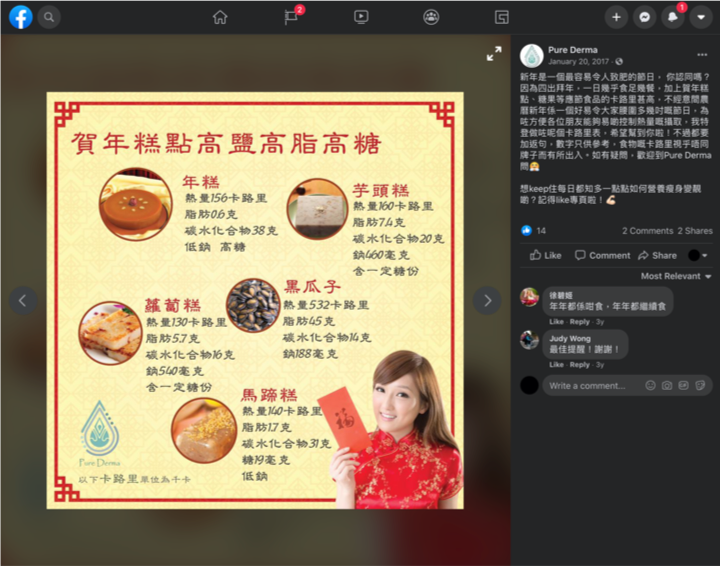The image size is (720, 566).
Task: Toggle Like on Judy Wong's comment
Action: point(556,364)
